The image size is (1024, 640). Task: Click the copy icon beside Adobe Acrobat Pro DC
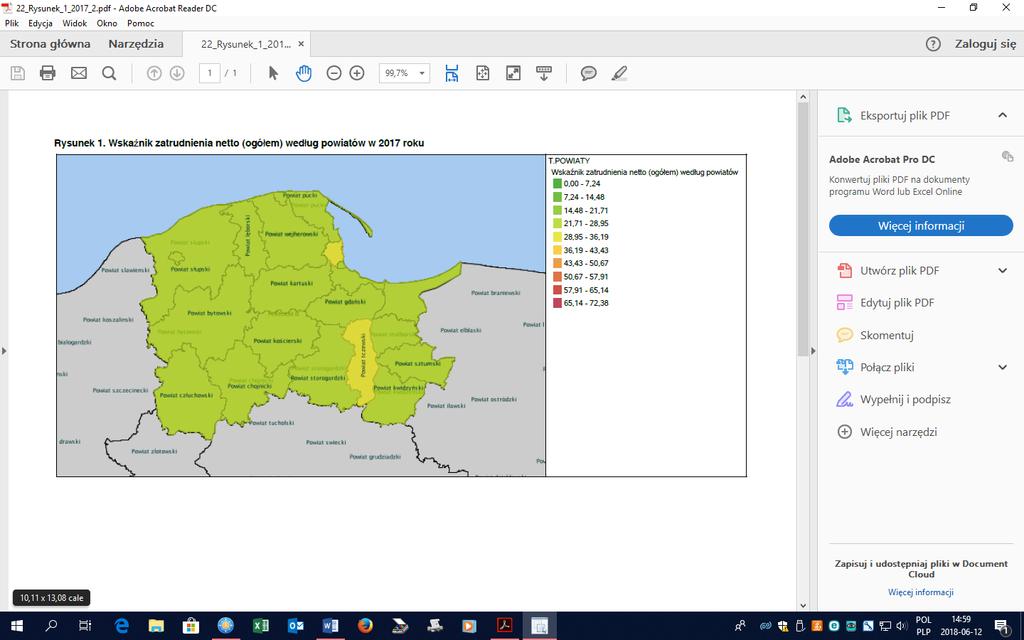[x=1007, y=156]
